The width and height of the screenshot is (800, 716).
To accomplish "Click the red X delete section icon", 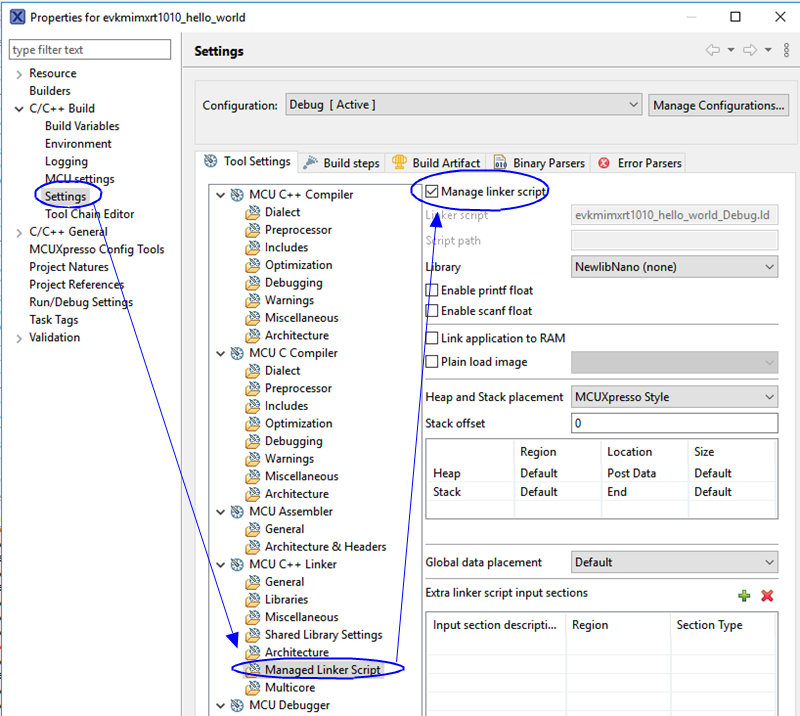I will click(767, 596).
